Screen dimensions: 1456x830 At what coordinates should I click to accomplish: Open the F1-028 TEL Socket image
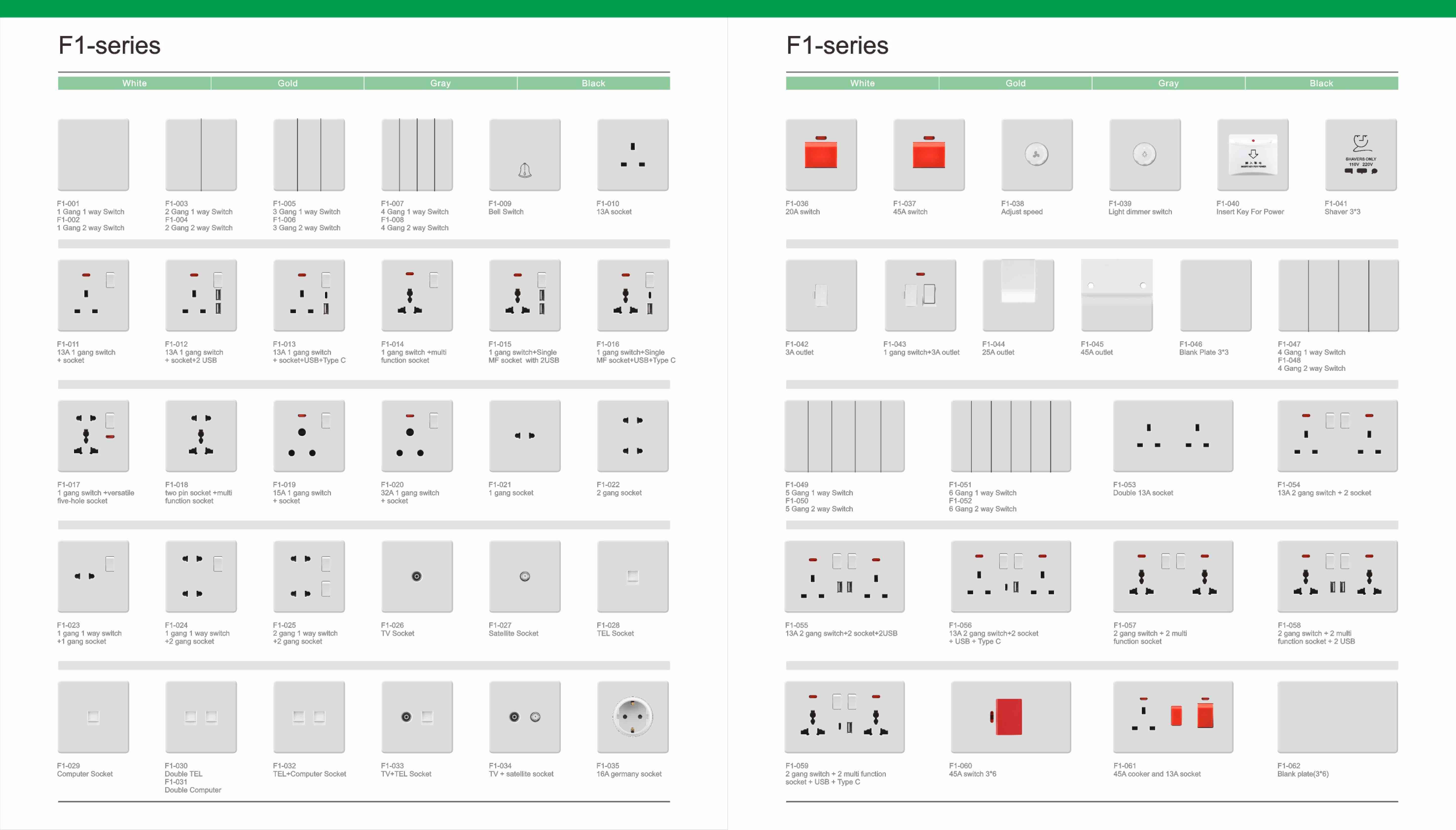(x=632, y=576)
